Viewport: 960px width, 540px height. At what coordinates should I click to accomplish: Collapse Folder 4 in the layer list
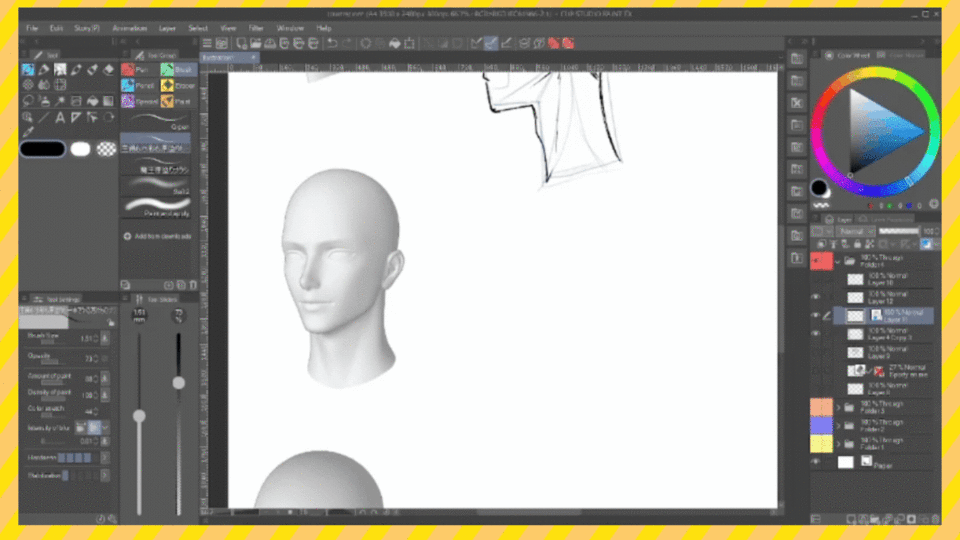coord(838,261)
